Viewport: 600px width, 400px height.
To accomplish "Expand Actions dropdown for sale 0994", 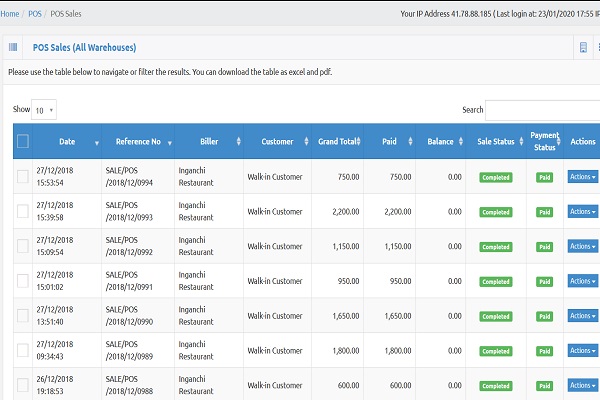I will click(x=582, y=177).
